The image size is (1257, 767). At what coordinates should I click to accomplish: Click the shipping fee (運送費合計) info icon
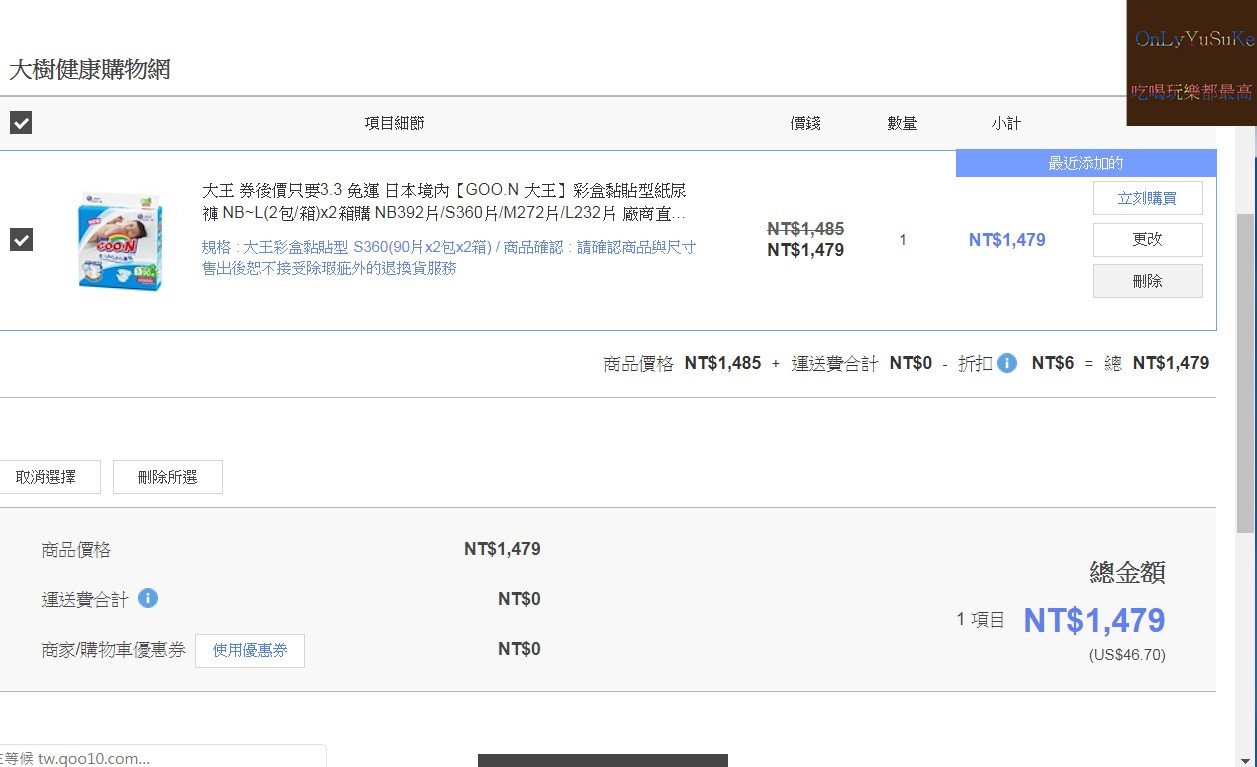[148, 599]
